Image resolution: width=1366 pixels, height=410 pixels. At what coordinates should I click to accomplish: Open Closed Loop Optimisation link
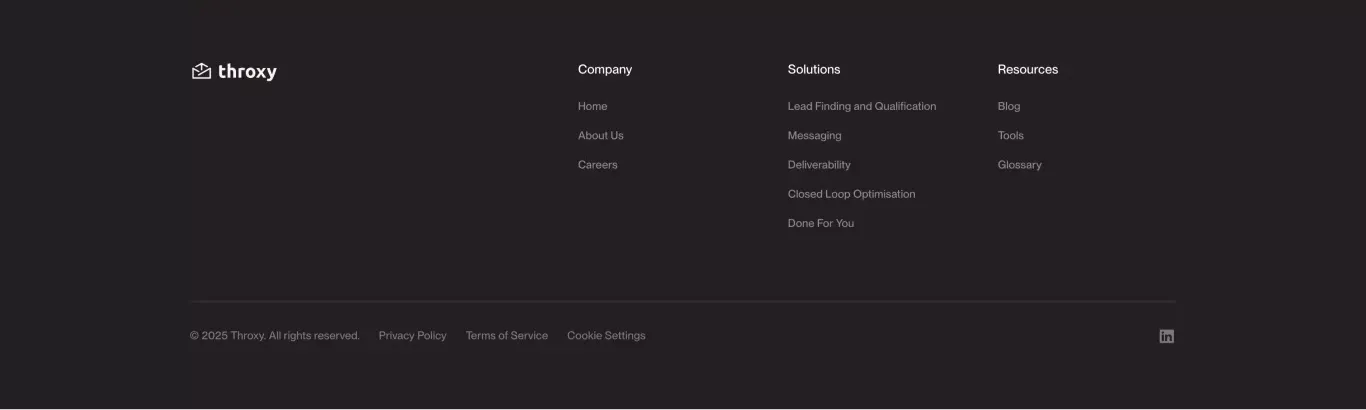[x=851, y=194]
